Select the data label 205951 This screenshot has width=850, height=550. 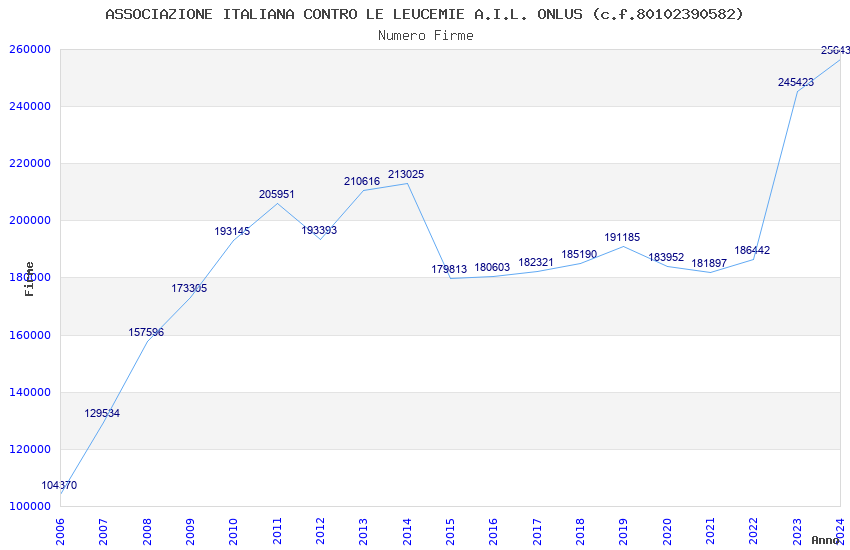point(276,194)
